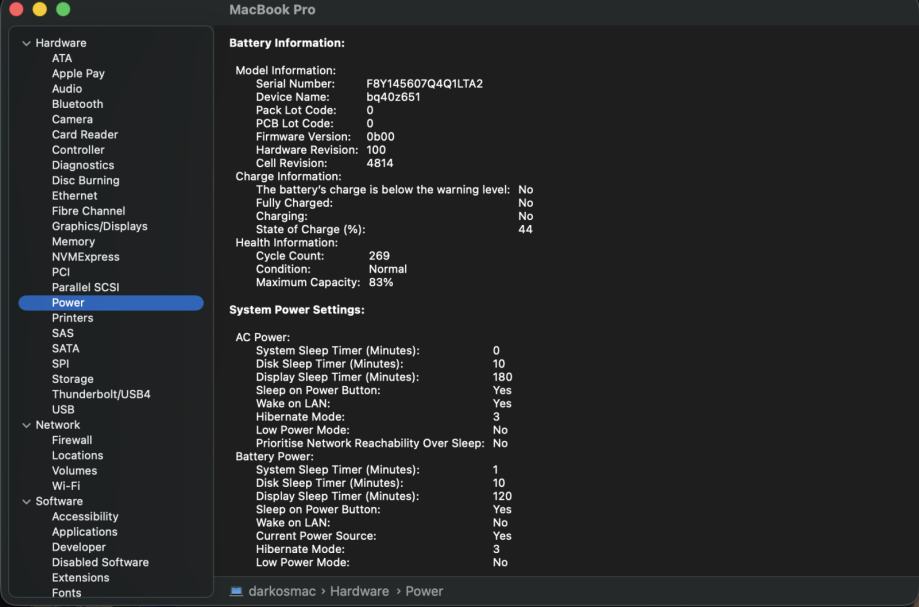Image resolution: width=919 pixels, height=607 pixels.
Task: Open the Extensions software entry
Action: (81, 578)
